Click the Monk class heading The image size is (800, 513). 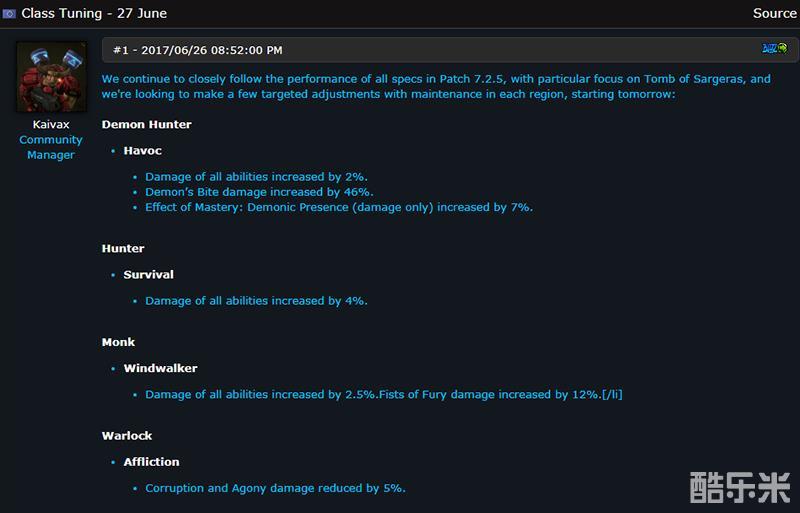tap(118, 342)
